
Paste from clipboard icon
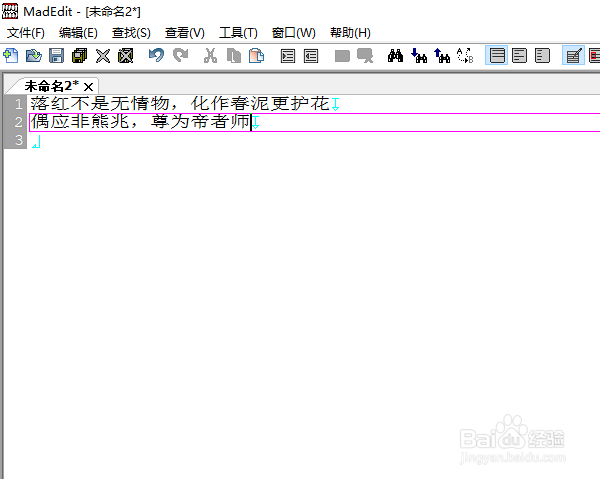click(256, 56)
